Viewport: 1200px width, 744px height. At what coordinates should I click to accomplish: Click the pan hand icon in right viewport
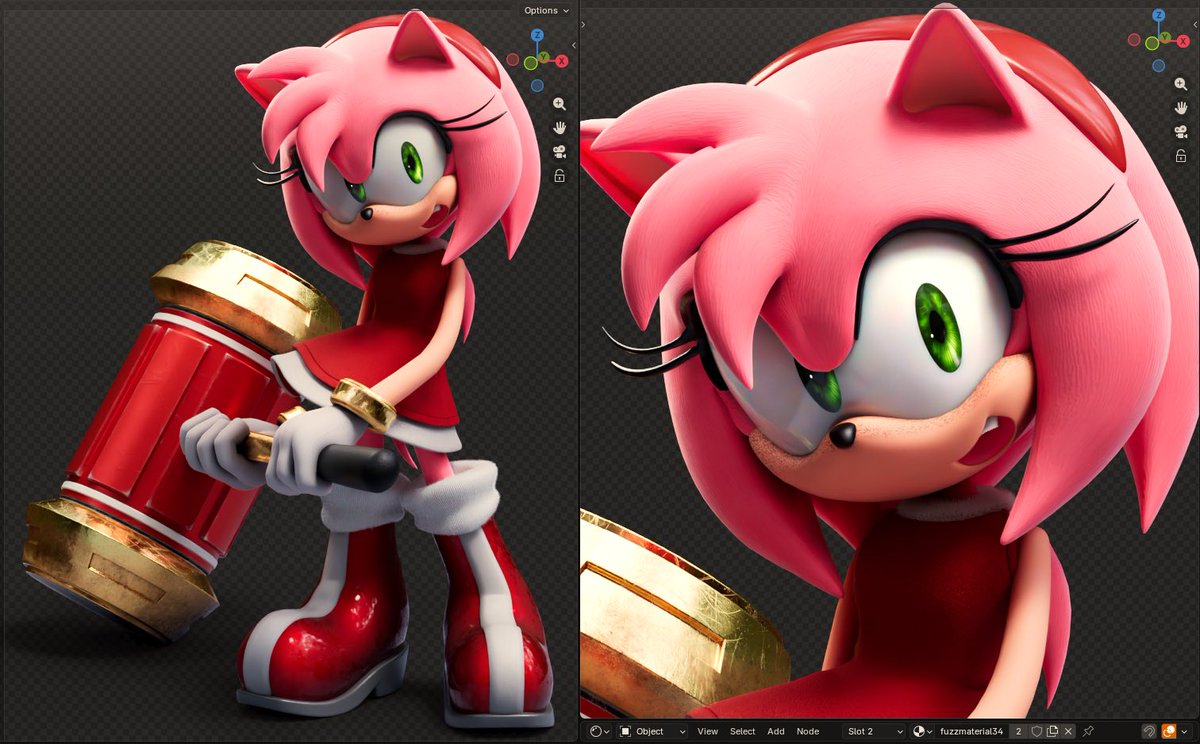1181,107
